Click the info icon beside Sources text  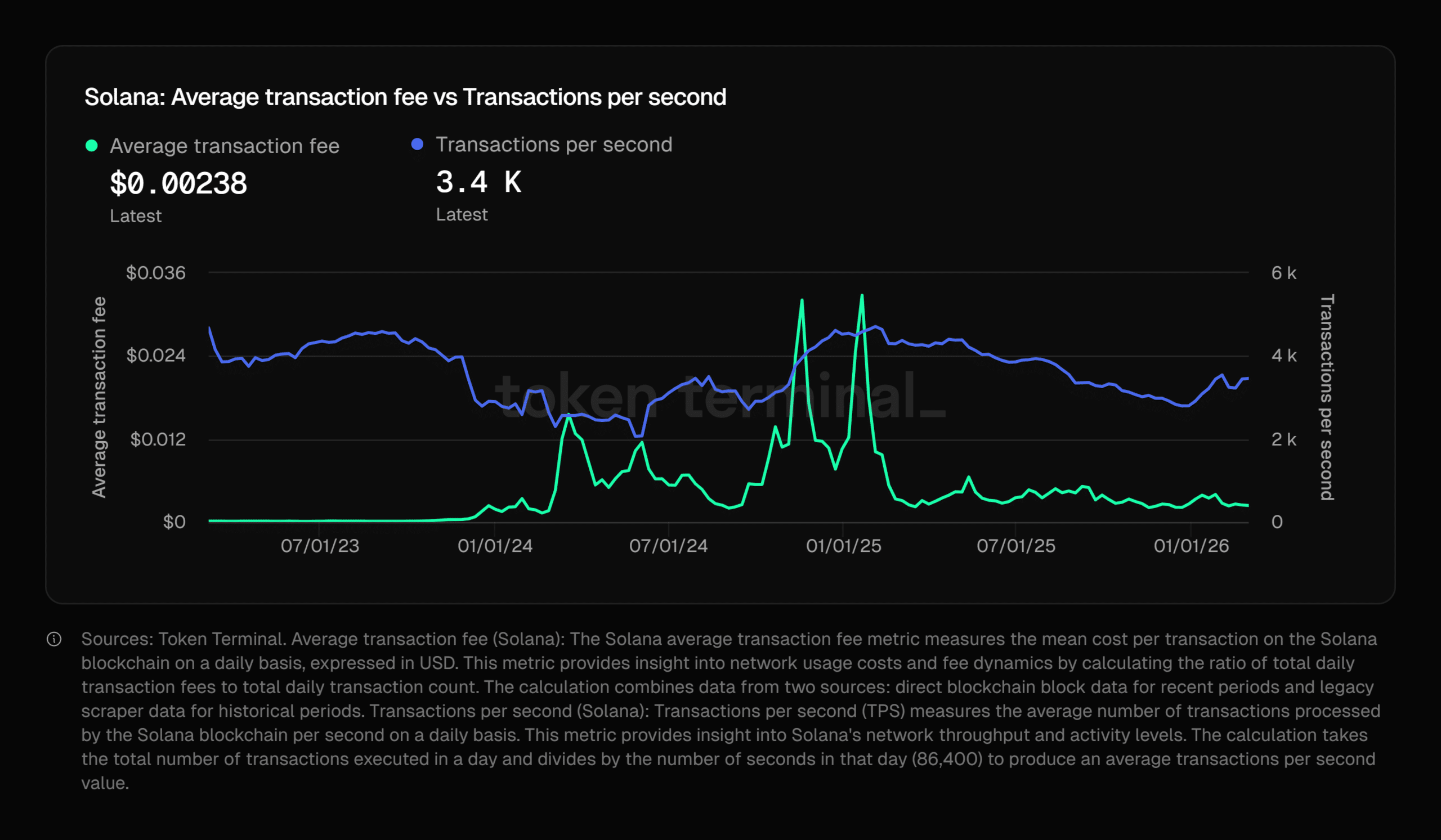click(55, 639)
